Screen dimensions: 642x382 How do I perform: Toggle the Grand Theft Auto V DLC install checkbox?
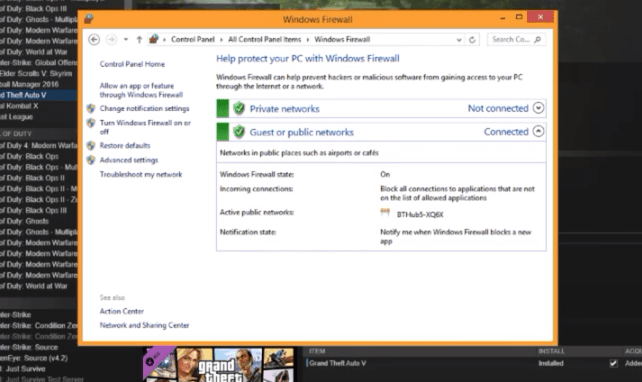[x=613, y=363]
